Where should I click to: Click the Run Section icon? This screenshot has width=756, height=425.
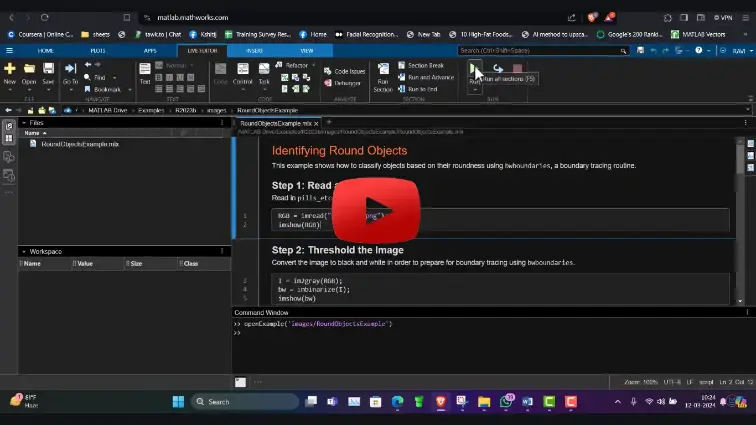tap(383, 72)
